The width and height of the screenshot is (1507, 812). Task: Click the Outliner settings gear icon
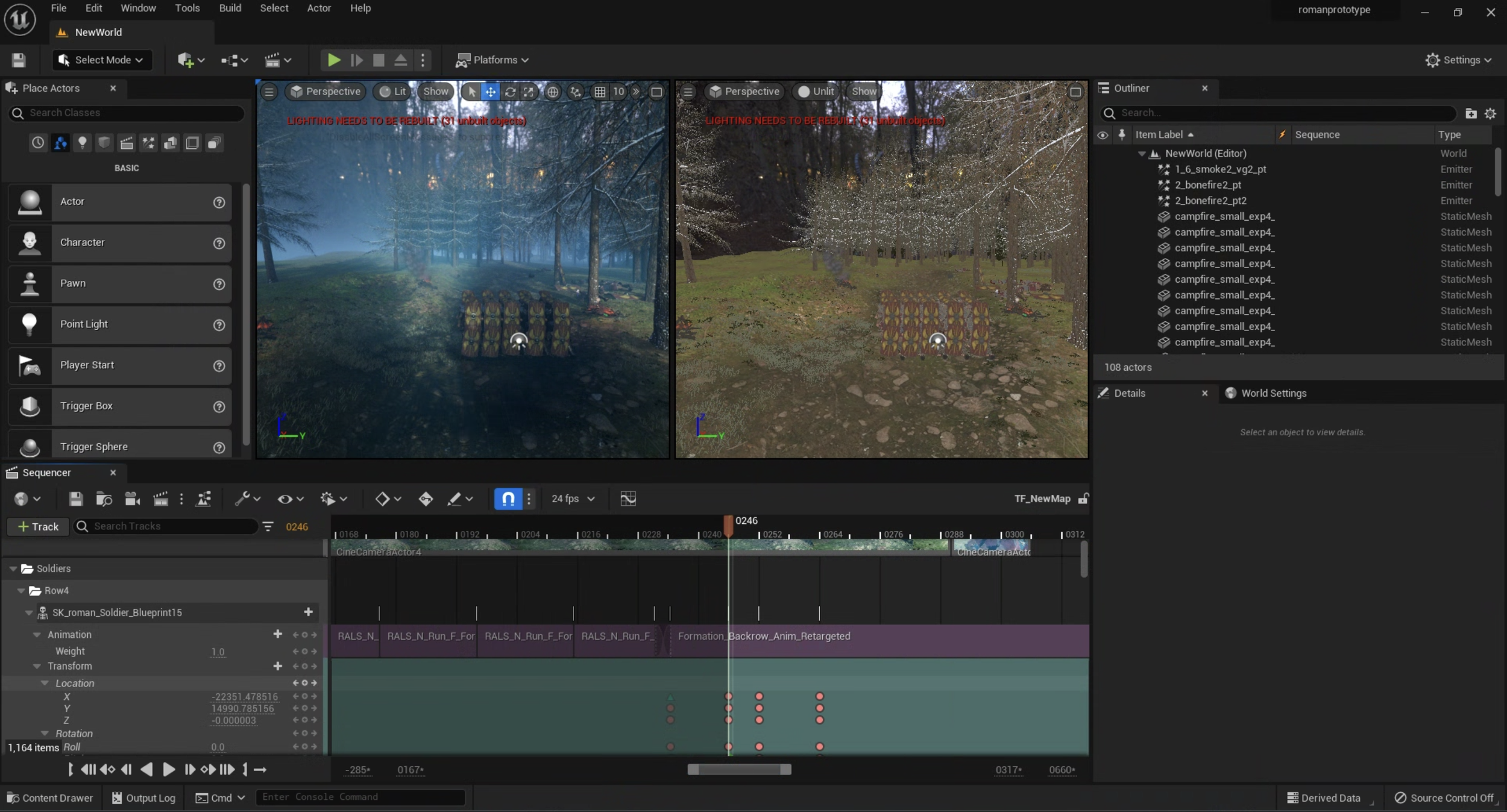[1490, 113]
